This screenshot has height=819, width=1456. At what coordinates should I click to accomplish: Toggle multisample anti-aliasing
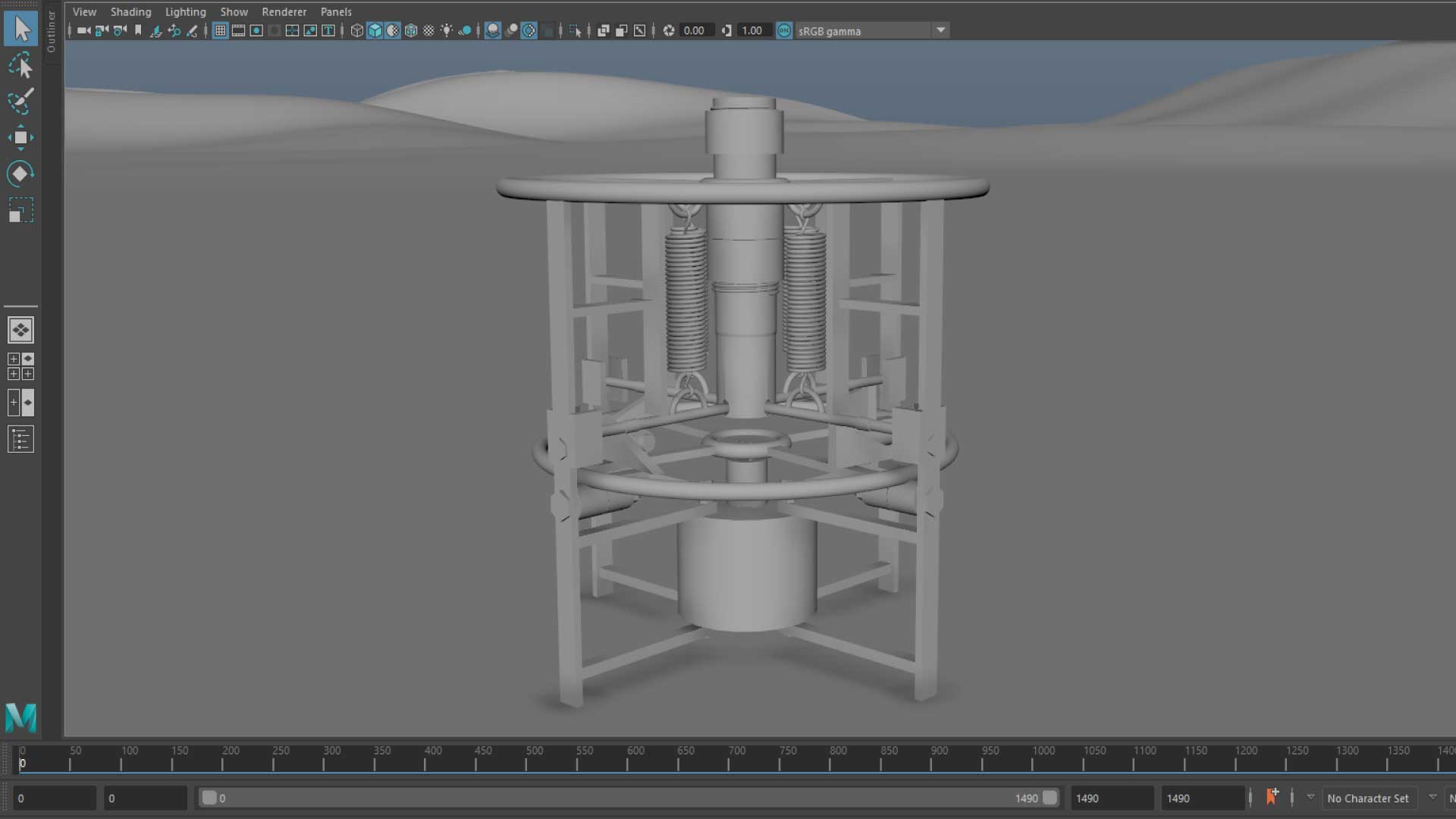(x=529, y=30)
